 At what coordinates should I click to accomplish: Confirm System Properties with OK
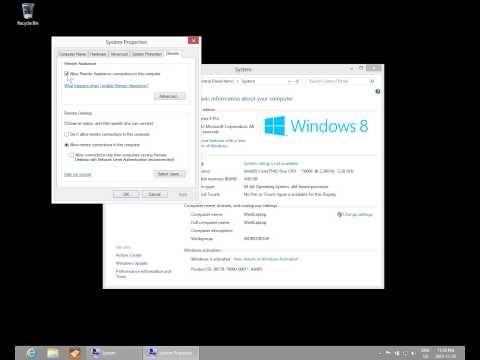point(126,194)
